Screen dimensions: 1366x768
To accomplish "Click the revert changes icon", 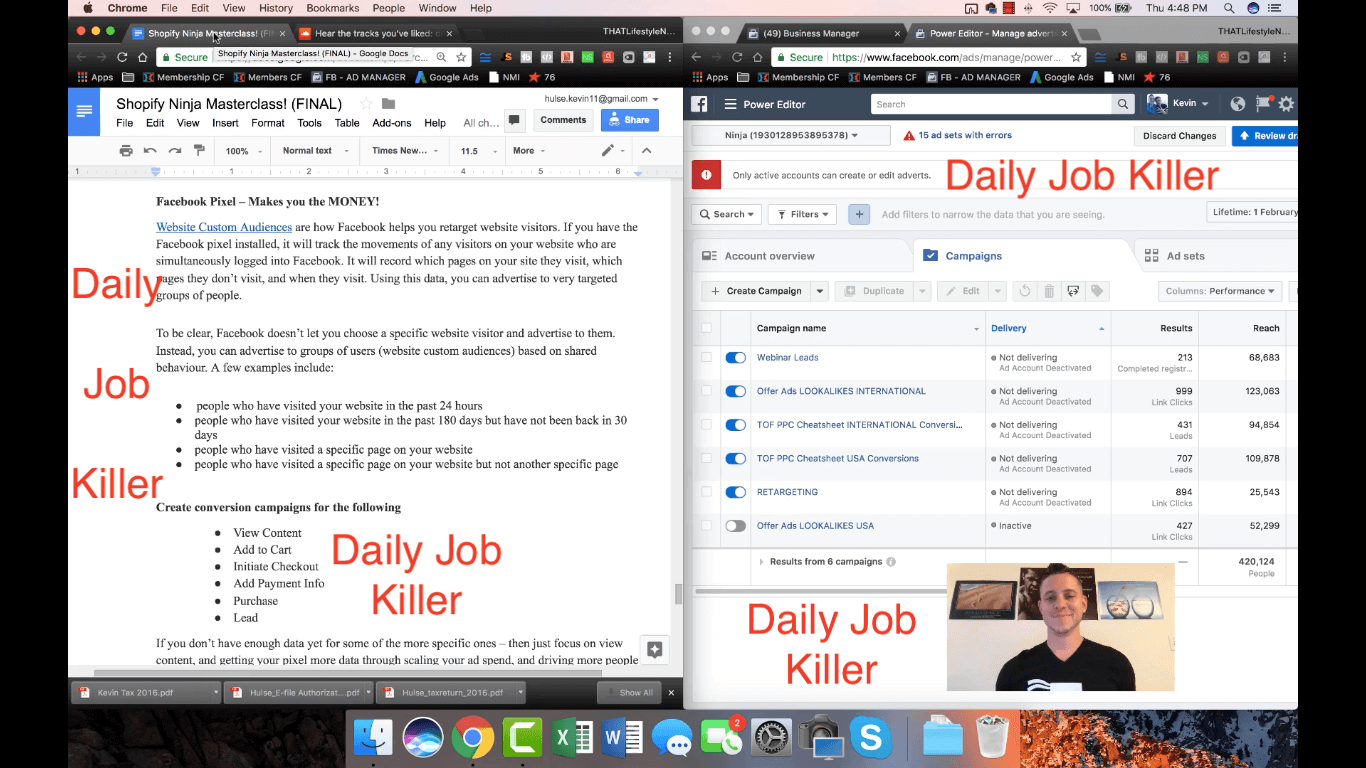I will click(x=1024, y=291).
